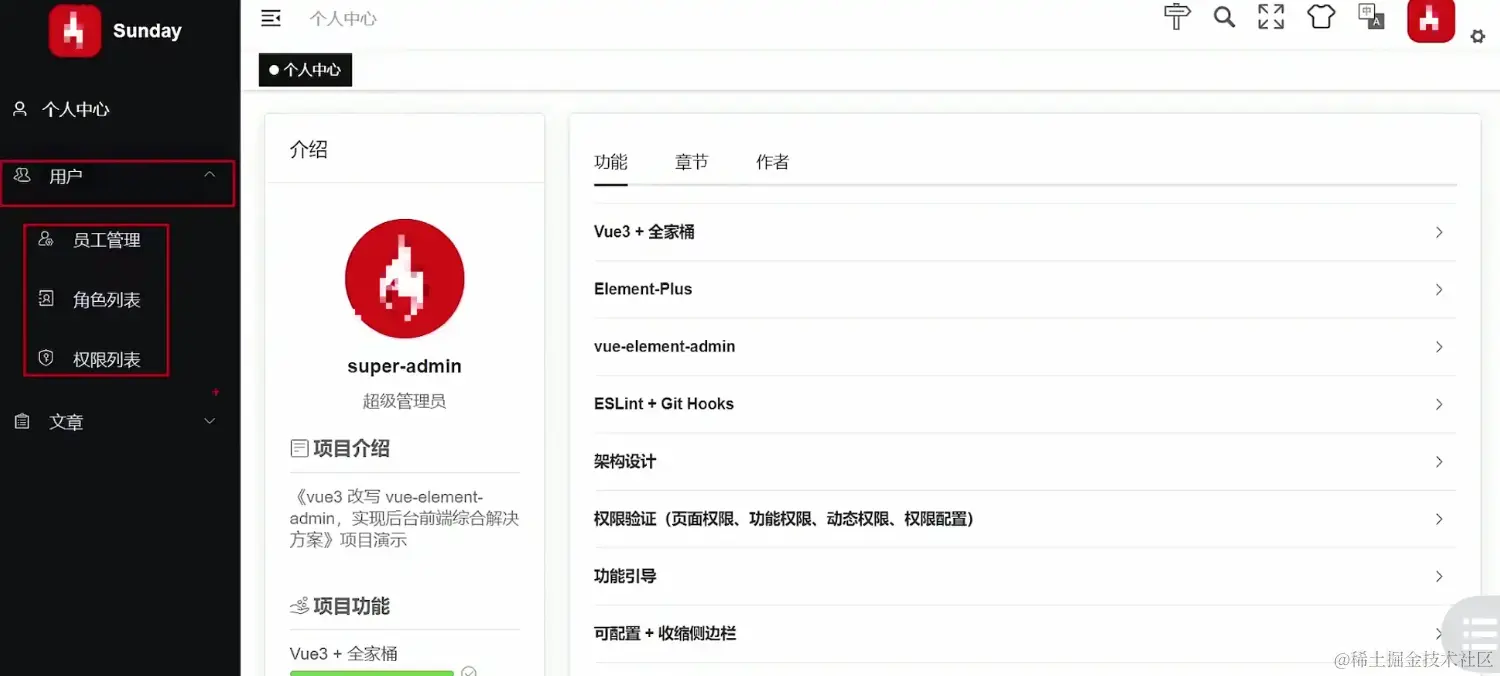
Task: Click the small gear next to the avatar
Action: [1478, 37]
